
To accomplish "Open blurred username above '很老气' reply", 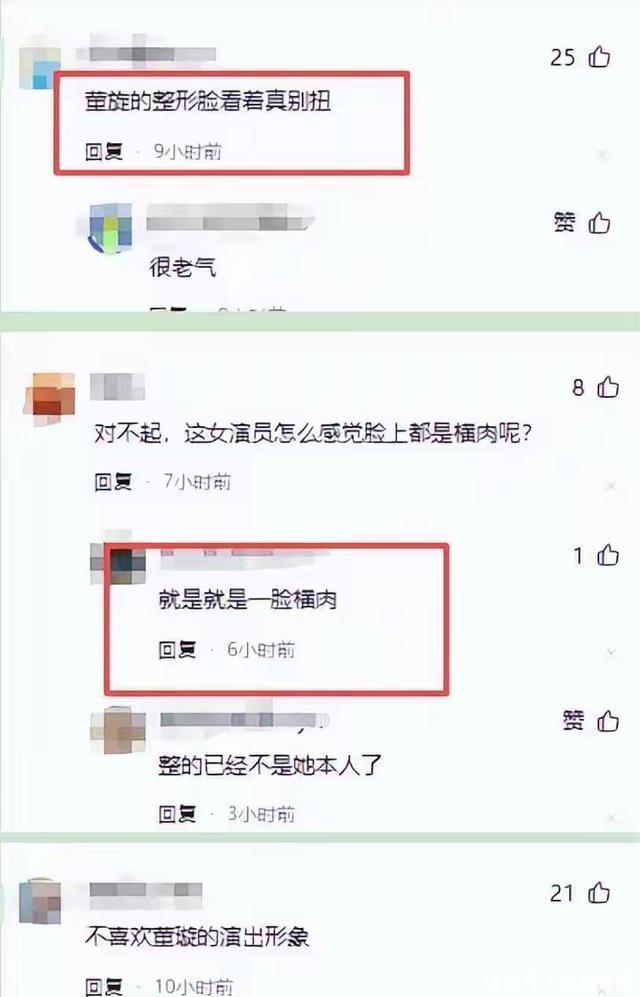I will tap(230, 217).
